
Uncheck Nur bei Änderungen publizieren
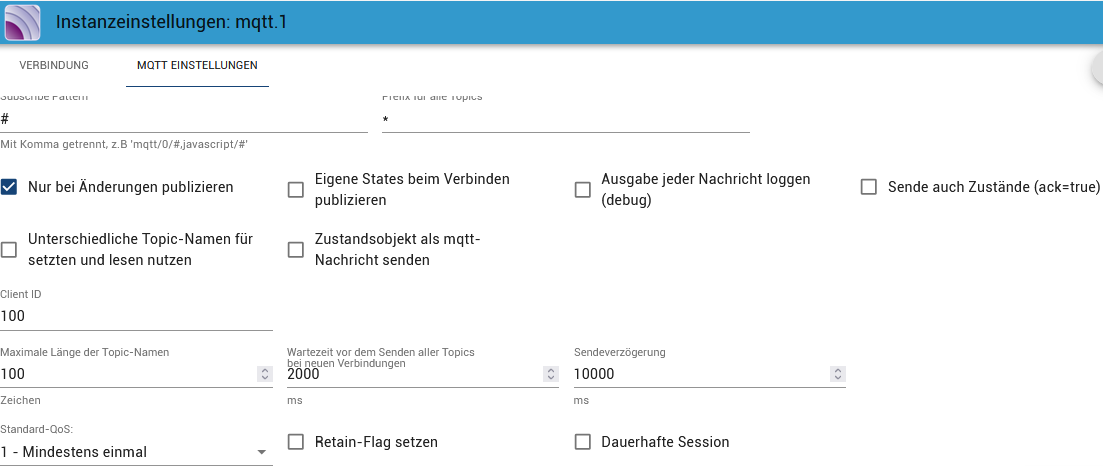pyautogui.click(x=9, y=187)
